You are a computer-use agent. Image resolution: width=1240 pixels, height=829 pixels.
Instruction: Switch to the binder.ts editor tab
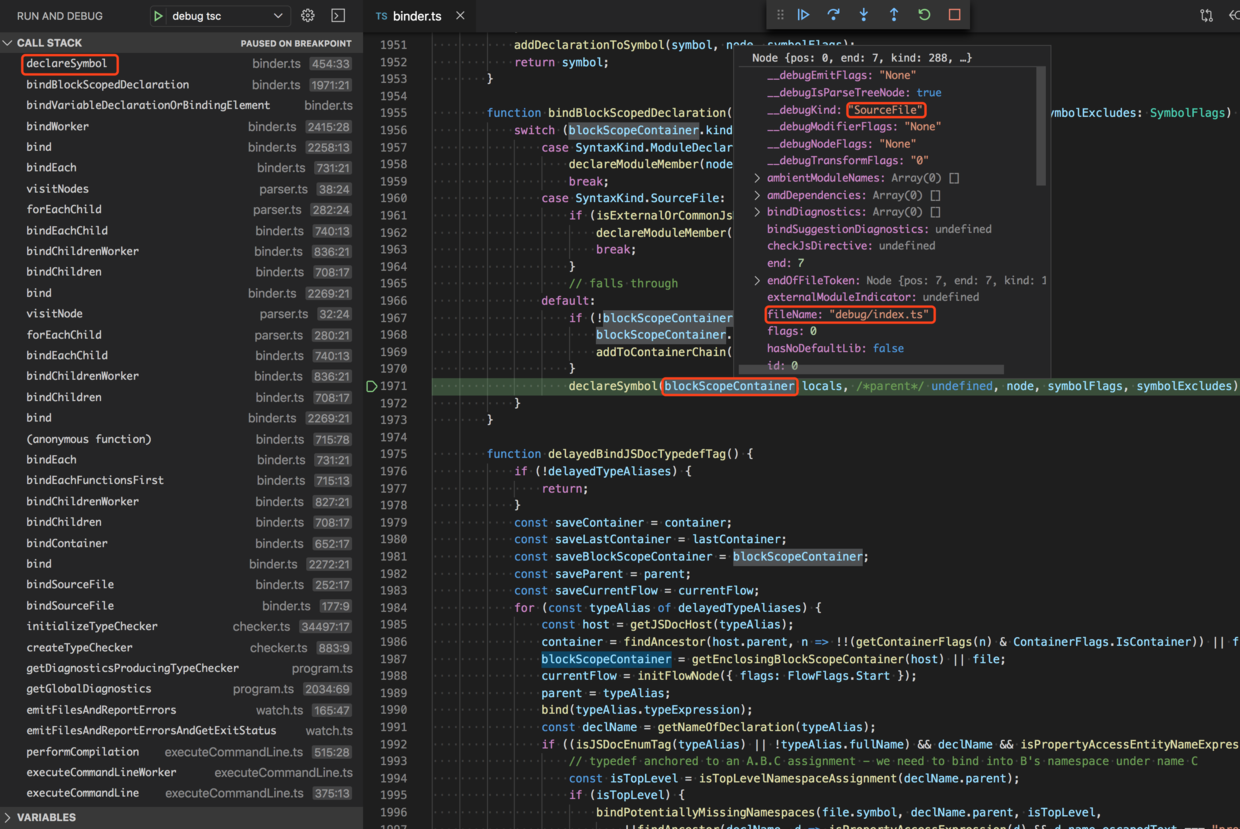[416, 16]
